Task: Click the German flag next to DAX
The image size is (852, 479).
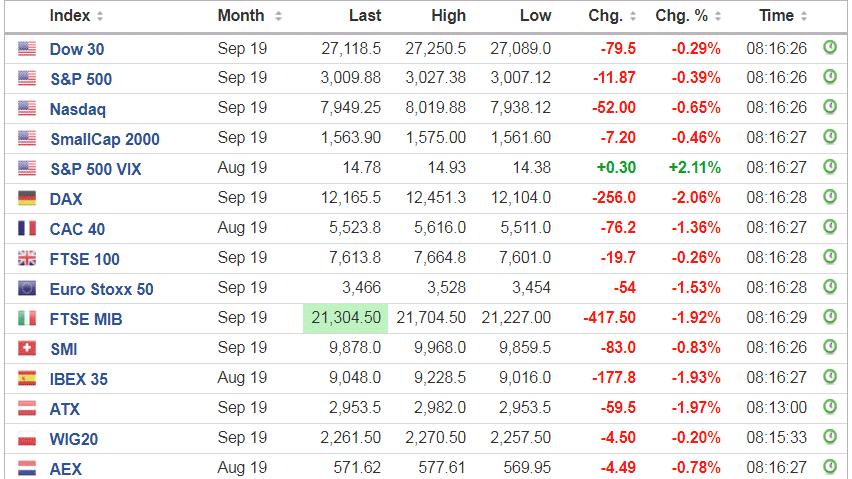Action: click(27, 199)
